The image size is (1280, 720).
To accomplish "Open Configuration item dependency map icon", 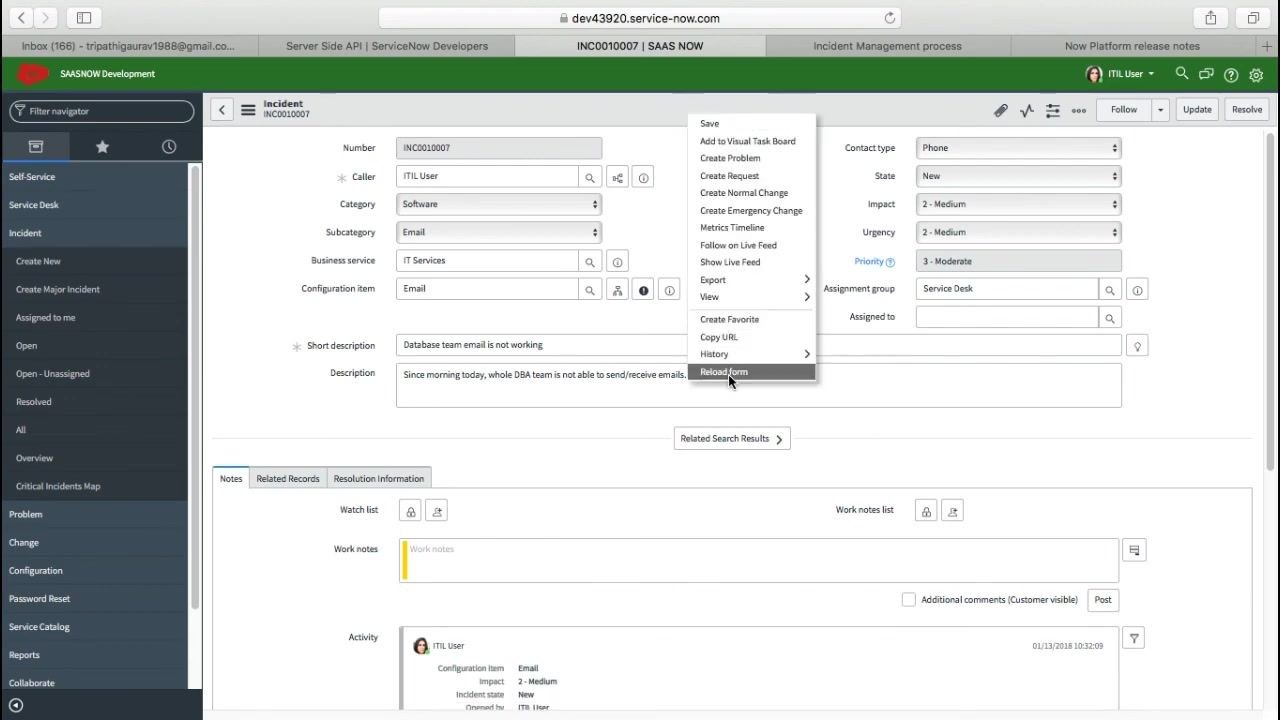I will [x=618, y=290].
